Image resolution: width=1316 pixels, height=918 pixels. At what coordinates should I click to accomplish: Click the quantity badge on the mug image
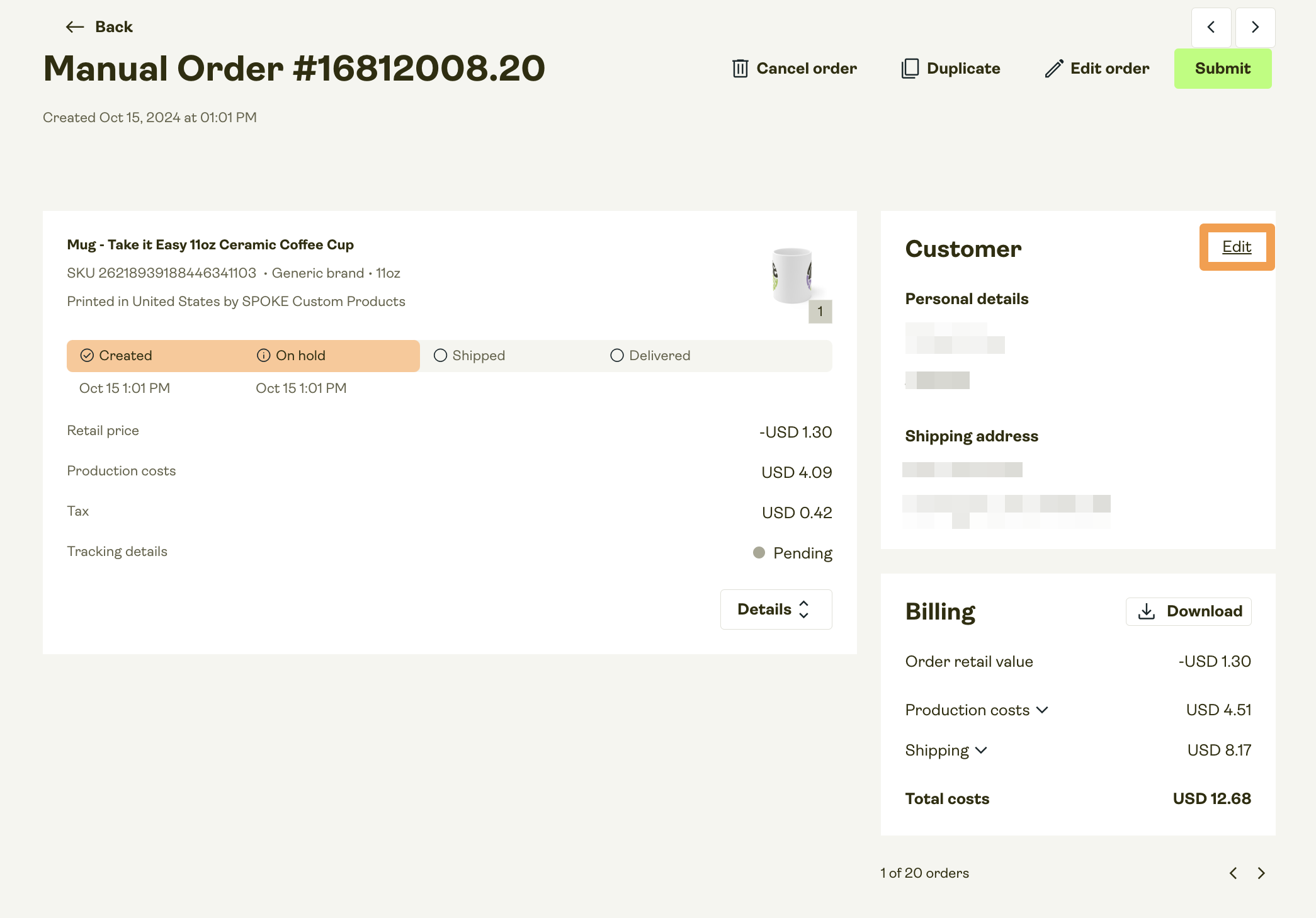[820, 312]
